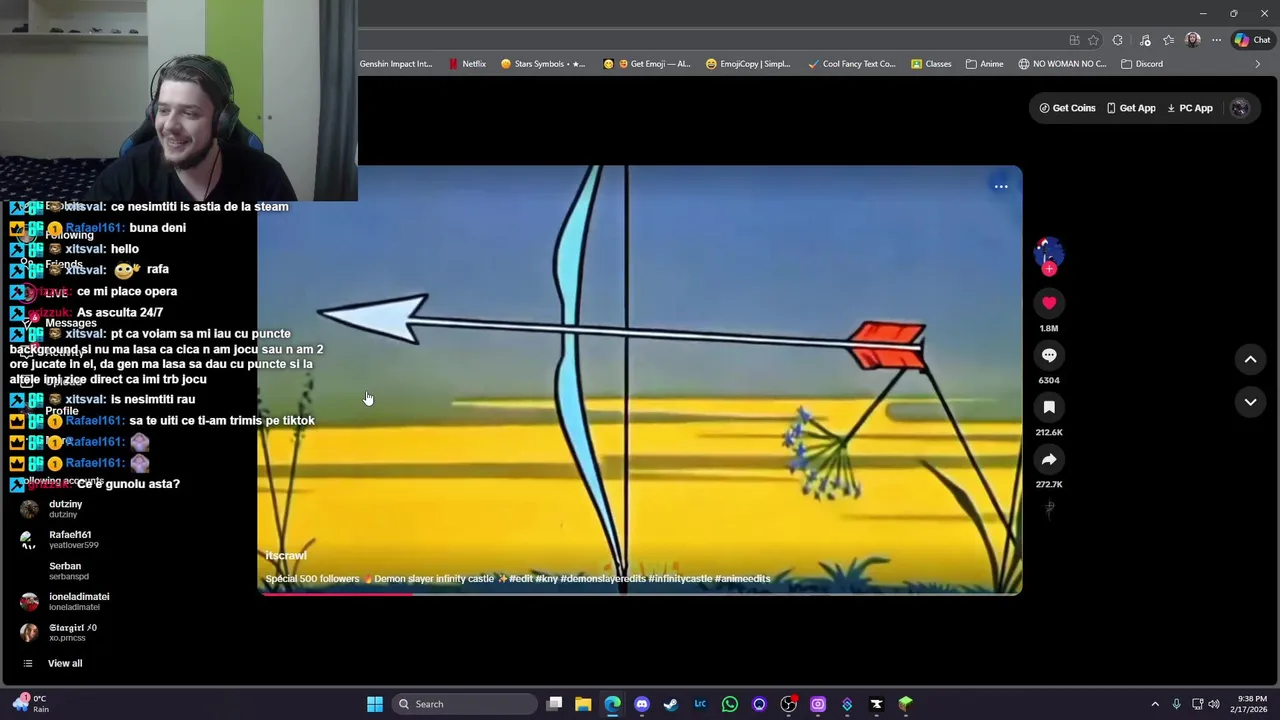The width and height of the screenshot is (1280, 720).
Task: Open Task View on the taskbar
Action: tap(554, 704)
